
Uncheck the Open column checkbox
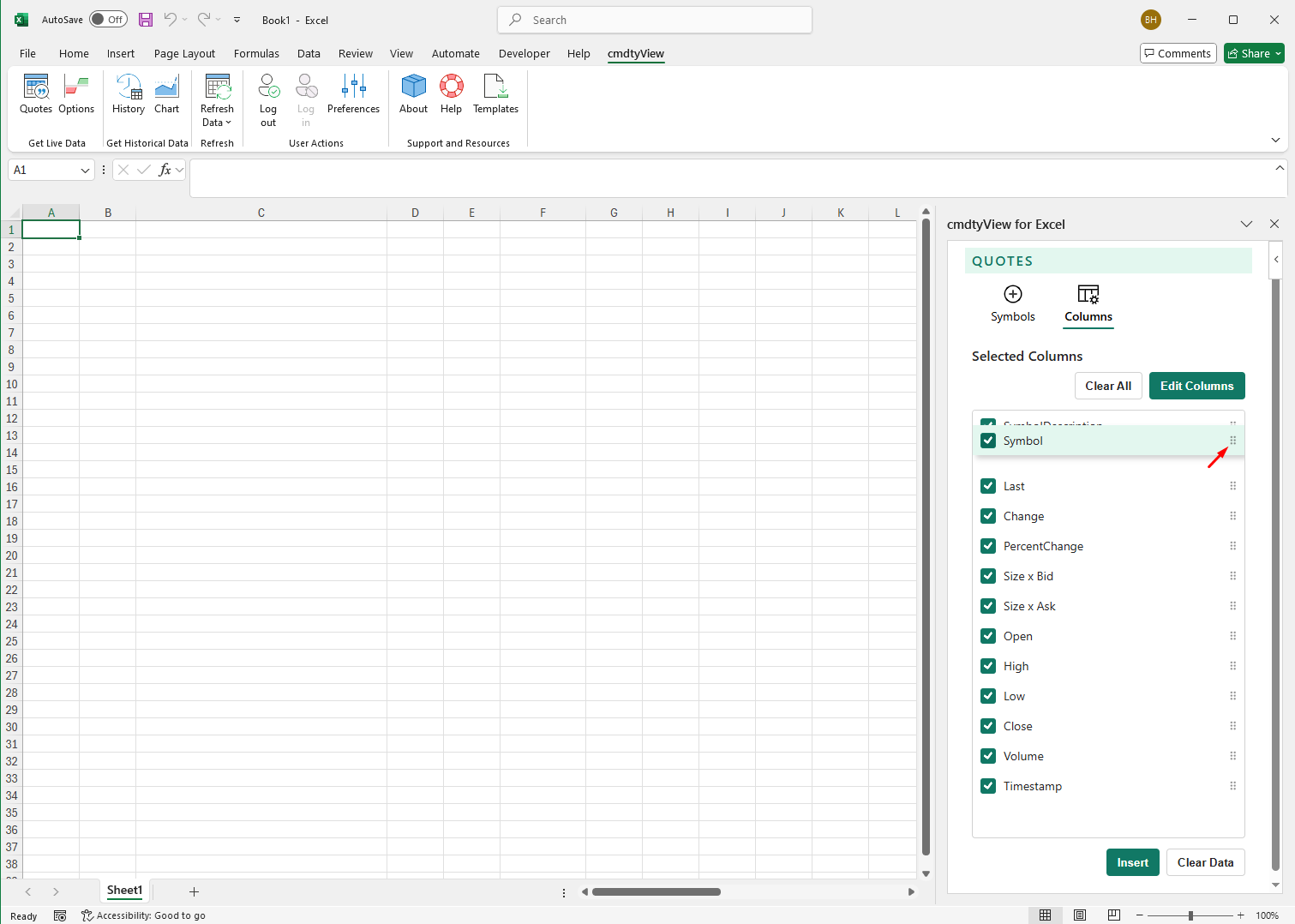[988, 635]
